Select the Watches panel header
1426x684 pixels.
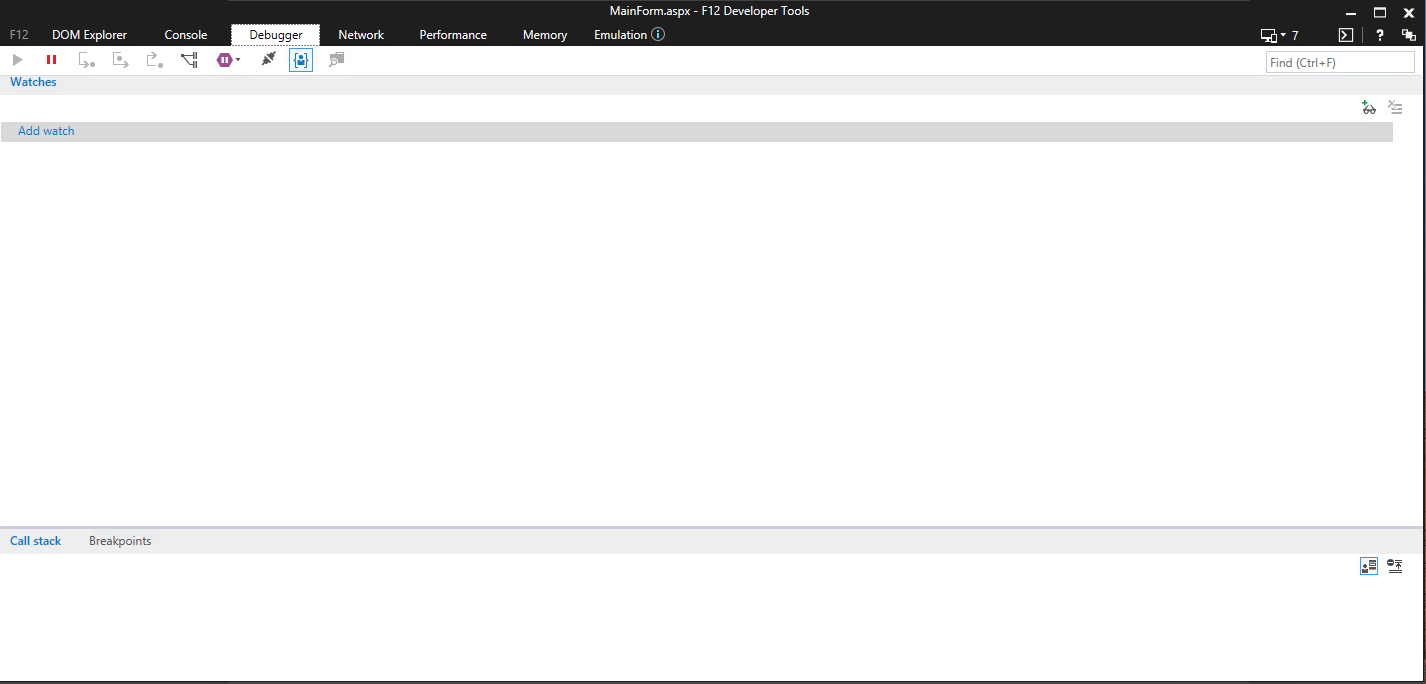click(33, 82)
